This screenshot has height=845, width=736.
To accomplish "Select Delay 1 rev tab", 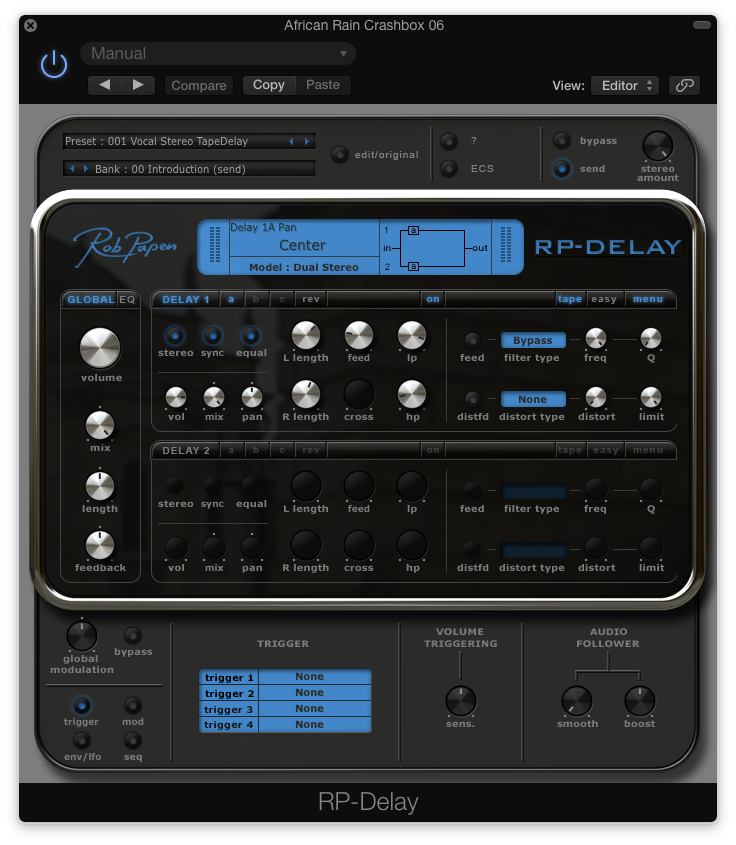I will pyautogui.click(x=311, y=299).
